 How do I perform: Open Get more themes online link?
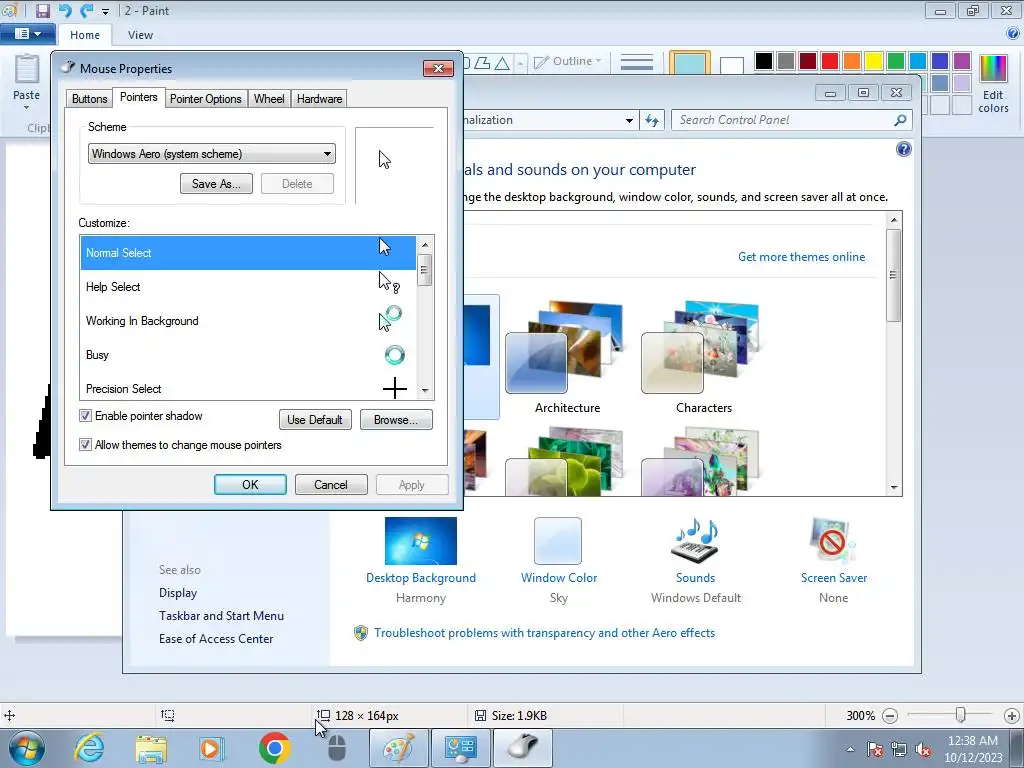tap(801, 257)
